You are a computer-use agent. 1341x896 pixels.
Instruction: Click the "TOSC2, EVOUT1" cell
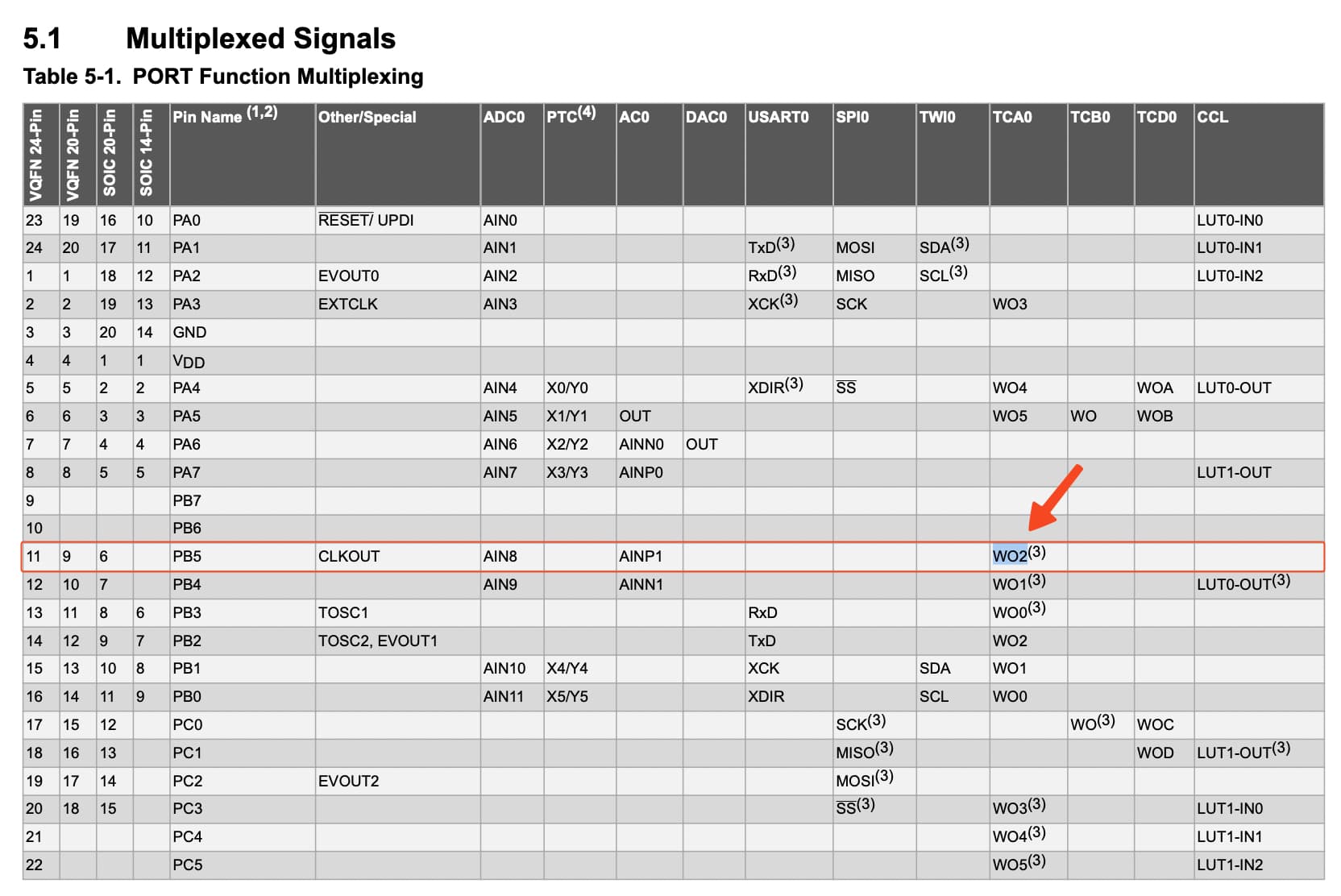point(377,641)
